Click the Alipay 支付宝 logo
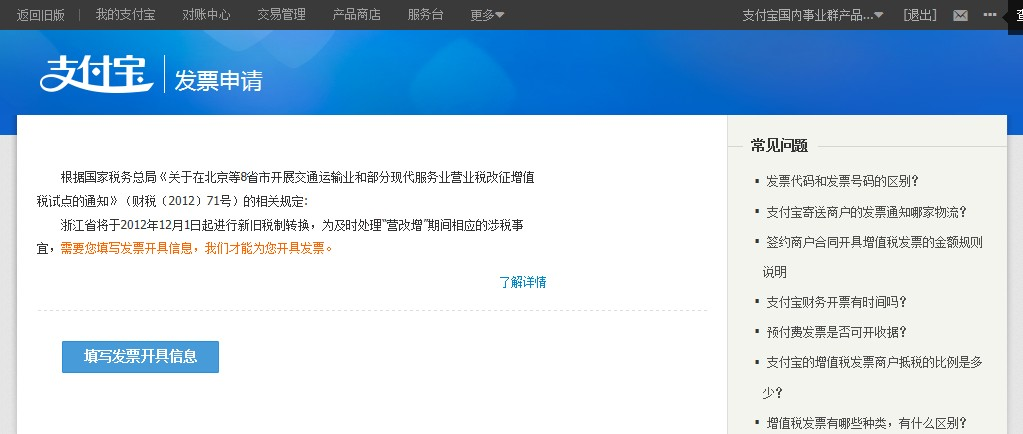This screenshot has height=434, width=1023. click(x=97, y=74)
